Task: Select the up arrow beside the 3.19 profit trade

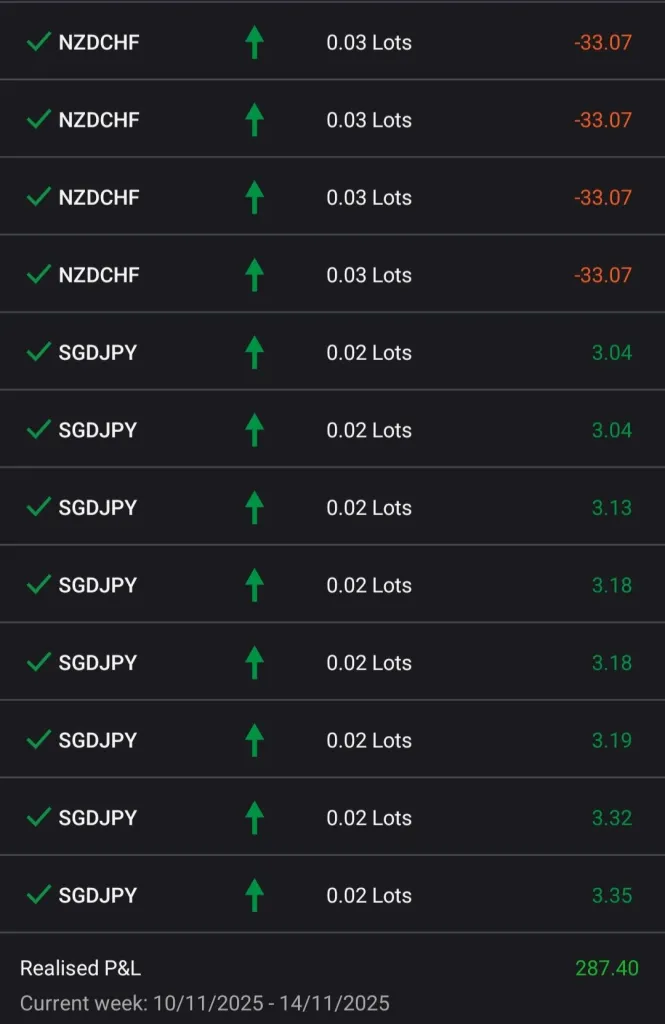Action: (254, 740)
